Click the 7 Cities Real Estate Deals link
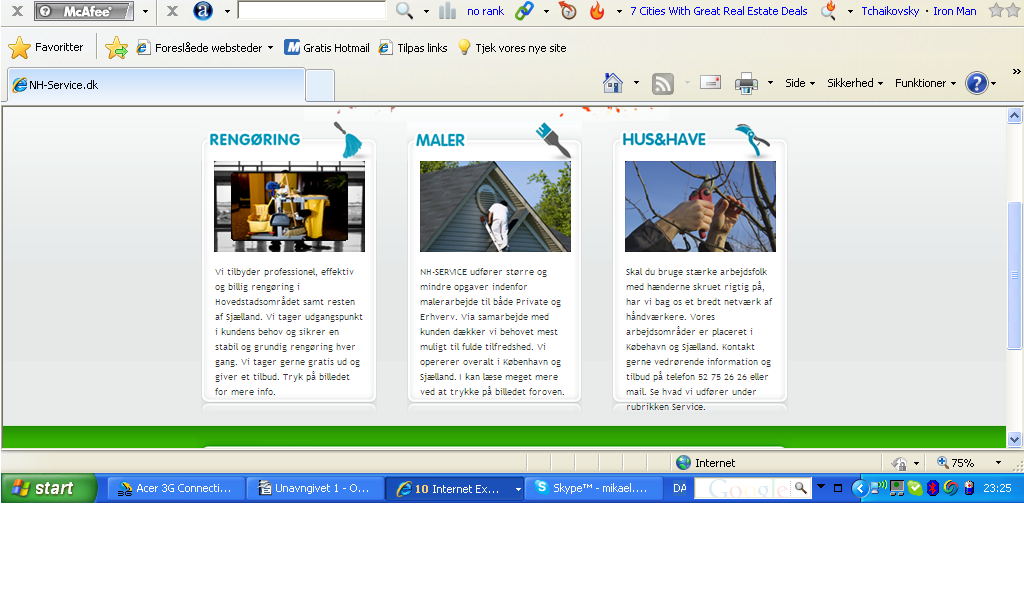The width and height of the screenshot is (1024, 600). click(x=718, y=11)
